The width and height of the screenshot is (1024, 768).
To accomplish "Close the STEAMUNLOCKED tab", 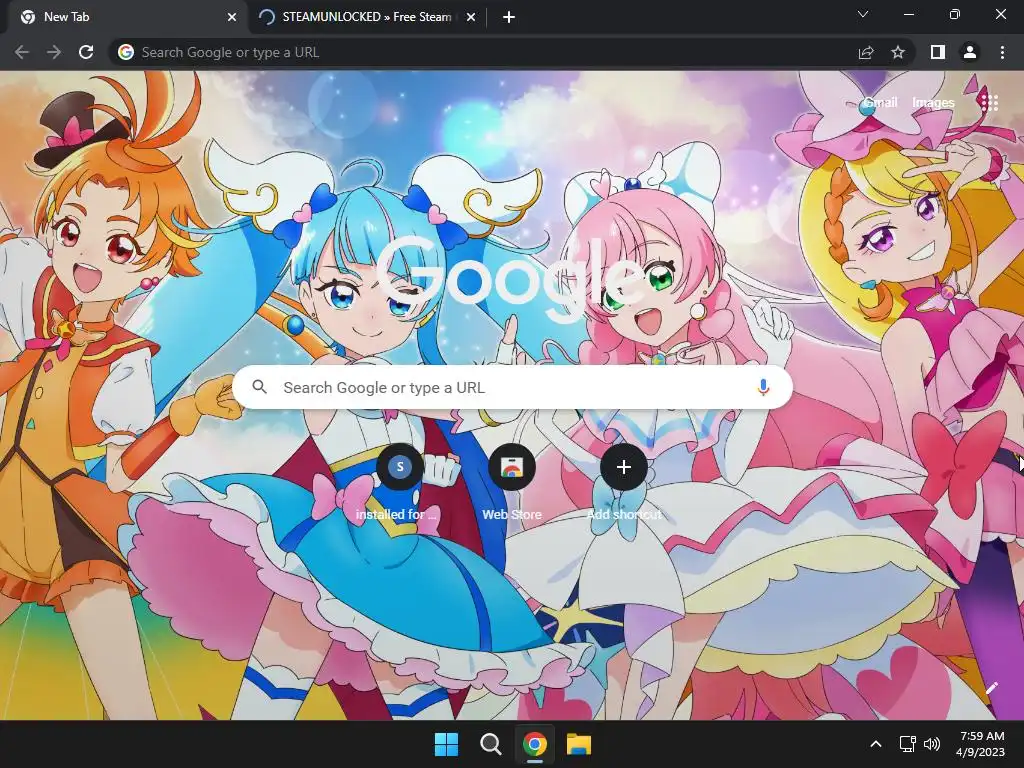I will pyautogui.click(x=471, y=18).
